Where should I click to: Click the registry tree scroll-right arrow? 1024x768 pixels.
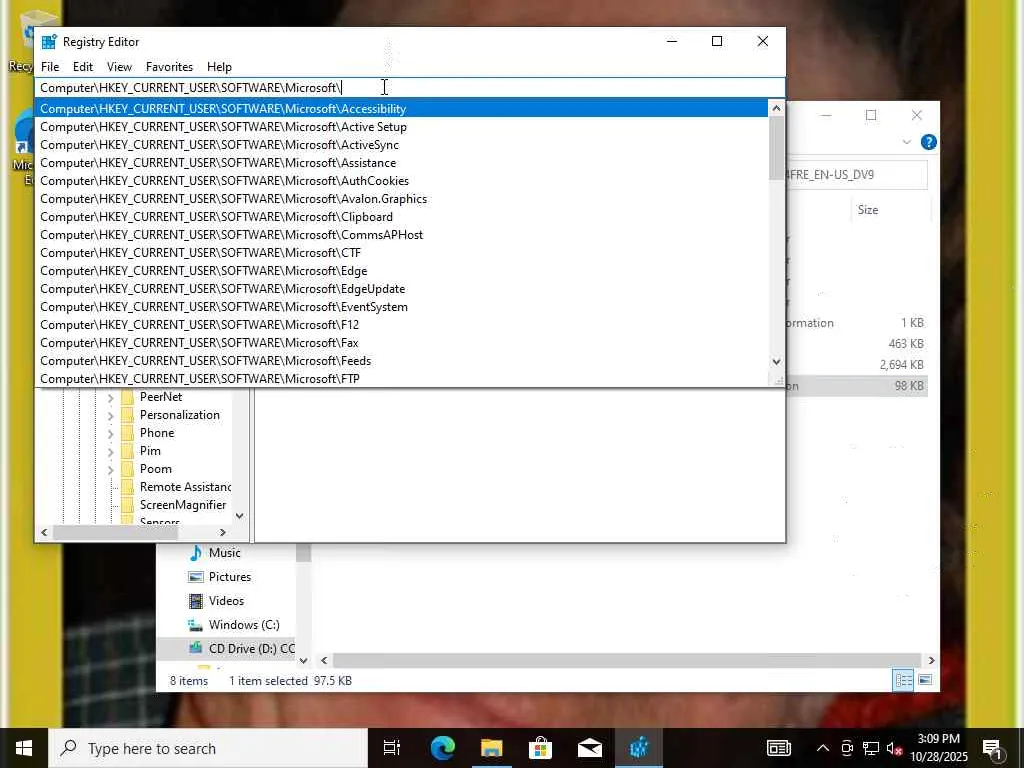(223, 533)
